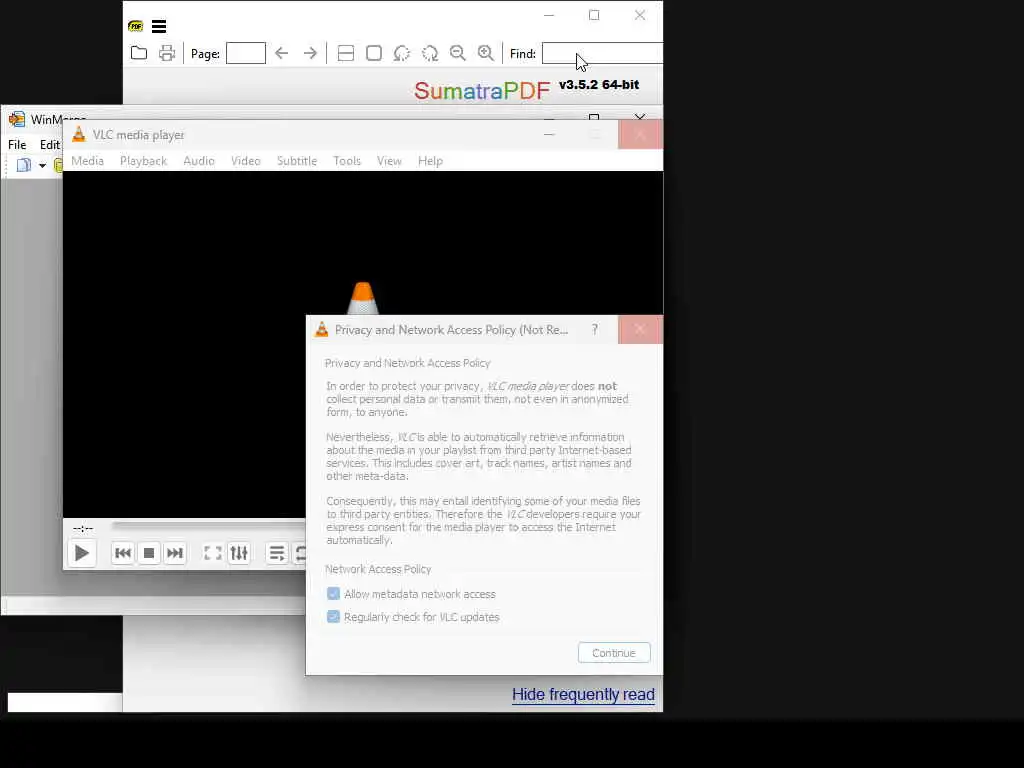1024x768 pixels.
Task: Click the Continue button in privacy dialog
Action: coord(614,652)
